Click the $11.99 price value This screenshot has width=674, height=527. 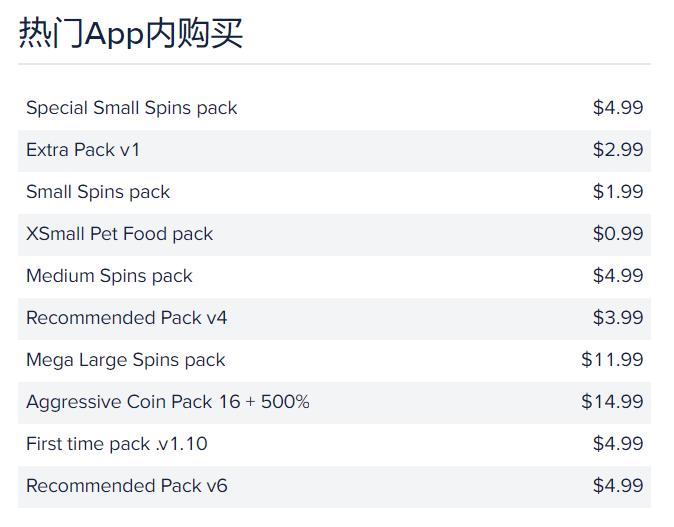(612, 360)
